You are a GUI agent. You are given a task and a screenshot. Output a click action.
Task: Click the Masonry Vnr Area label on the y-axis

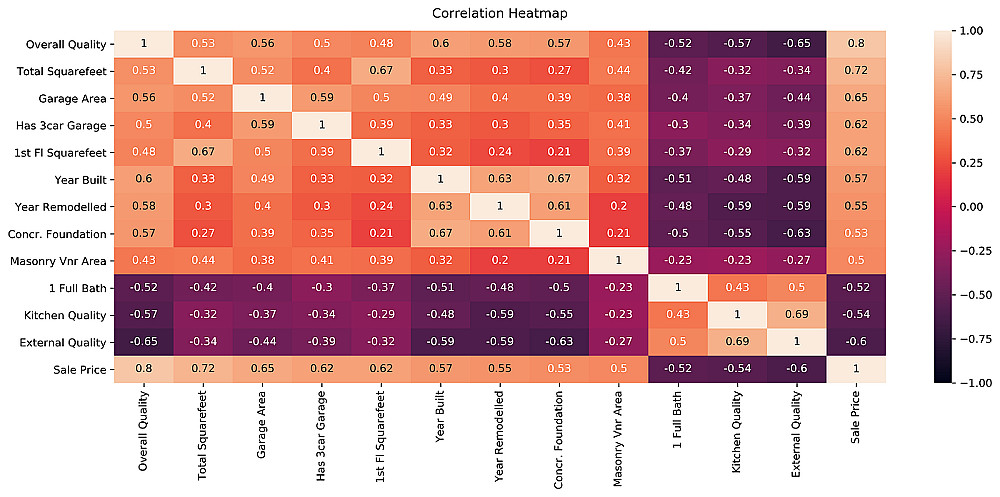pos(63,260)
